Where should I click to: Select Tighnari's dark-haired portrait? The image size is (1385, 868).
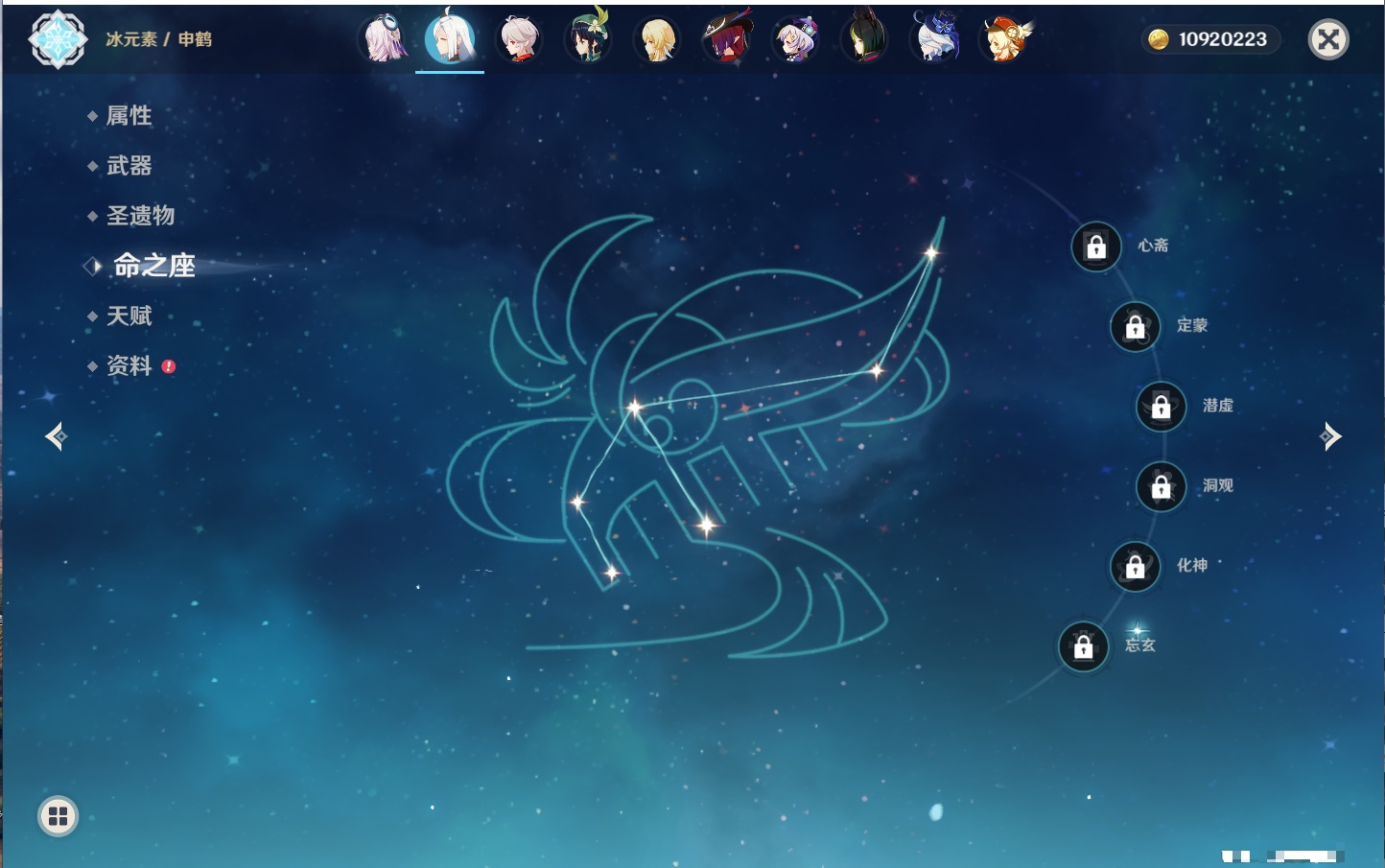tap(865, 39)
